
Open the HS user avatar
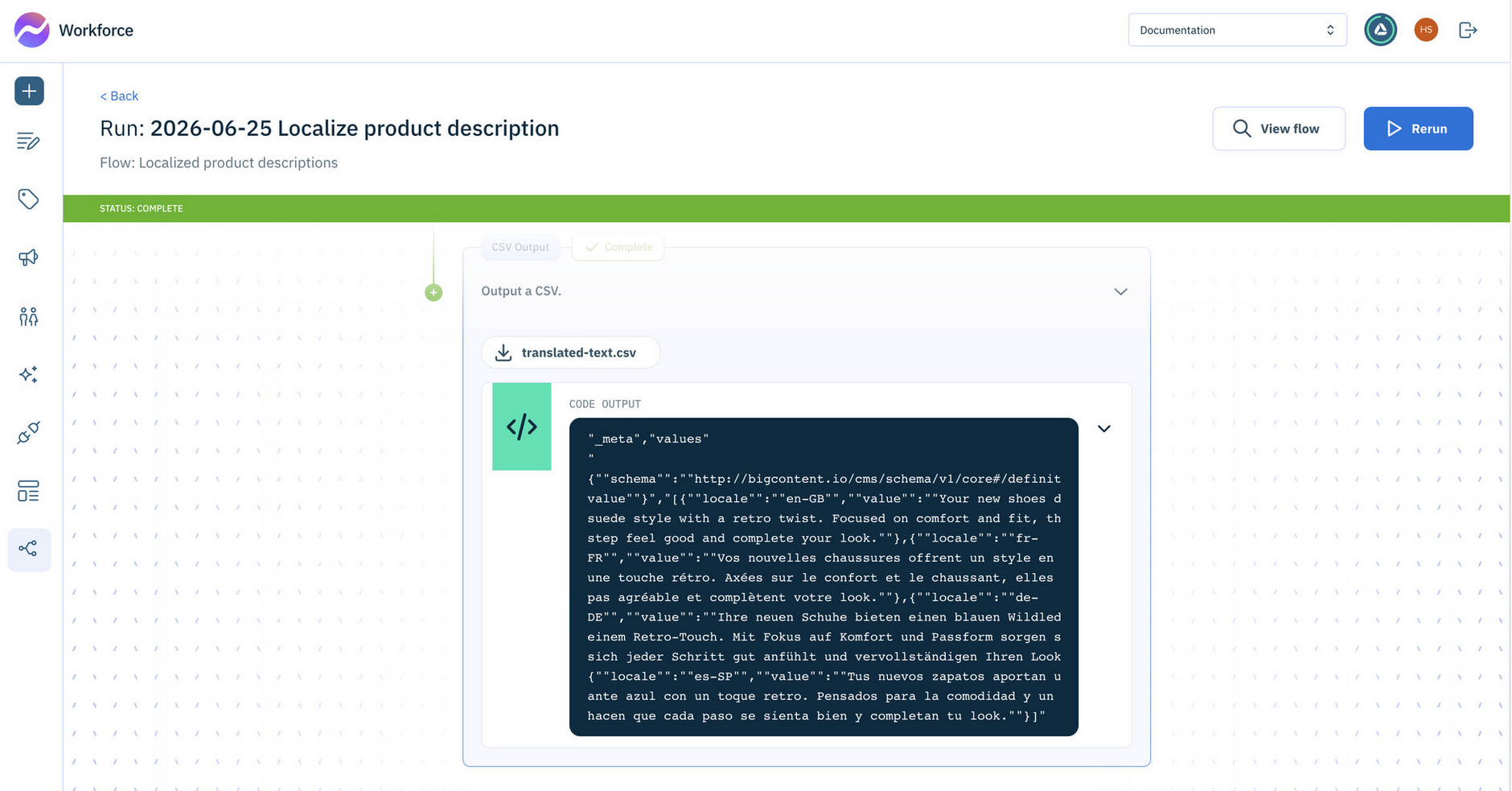pos(1426,30)
